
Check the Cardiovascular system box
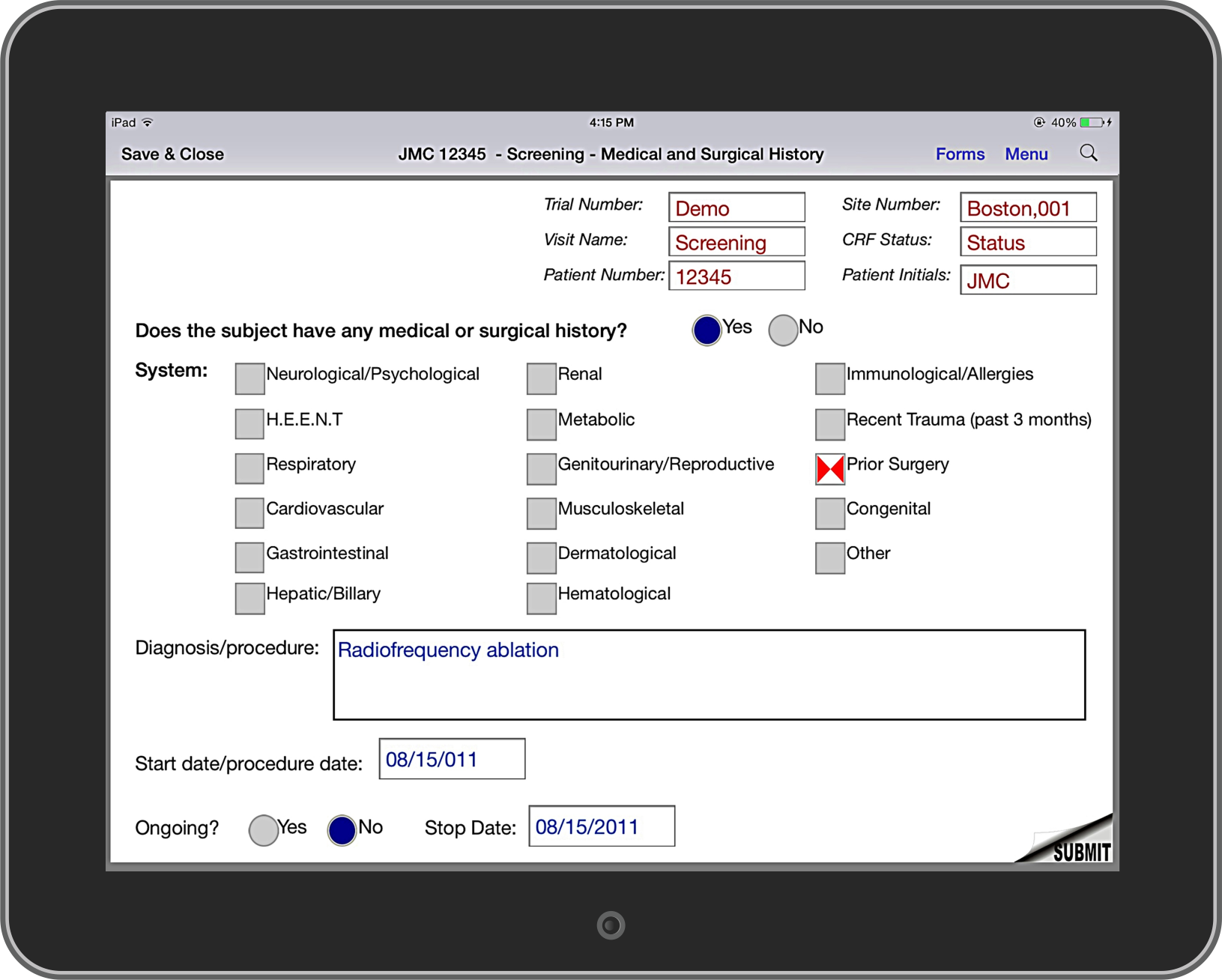point(249,513)
